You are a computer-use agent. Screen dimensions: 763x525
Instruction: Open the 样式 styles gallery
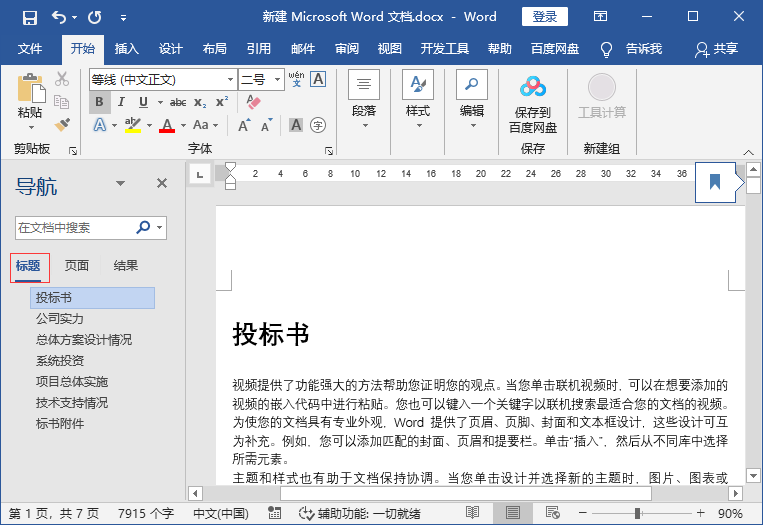[418, 99]
